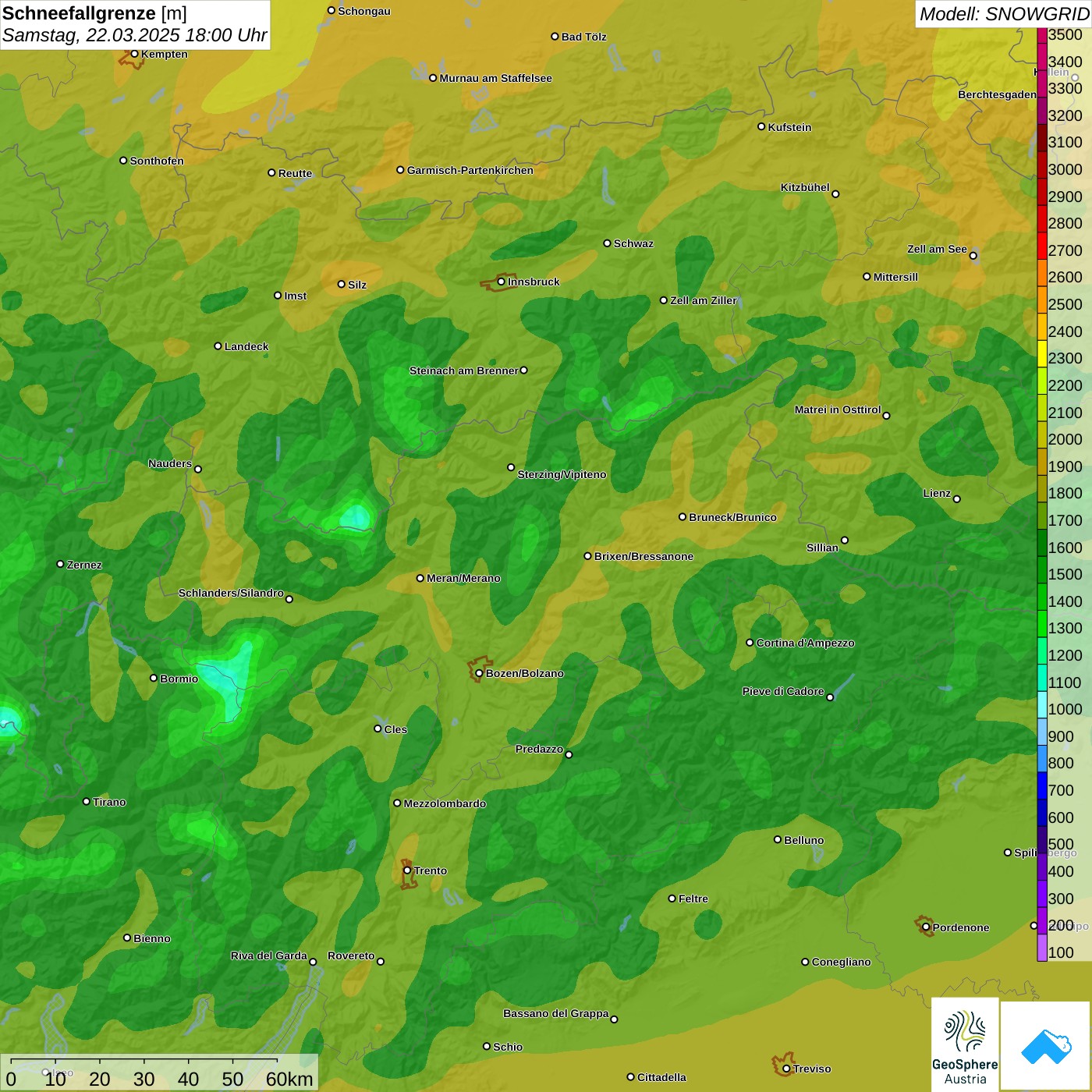
Task: Click the Reutte label
Action: 295,173
